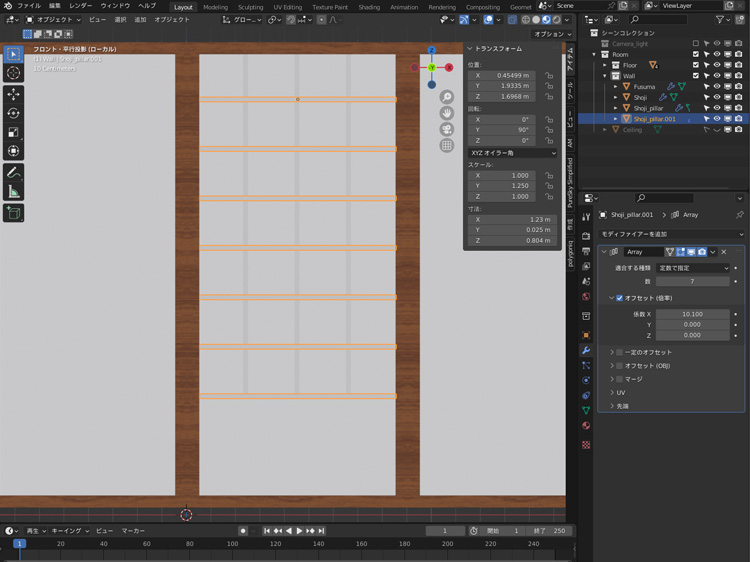The height and width of the screenshot is (562, 750).
Task: Click the オプション button in the viewport header
Action: 549,34
